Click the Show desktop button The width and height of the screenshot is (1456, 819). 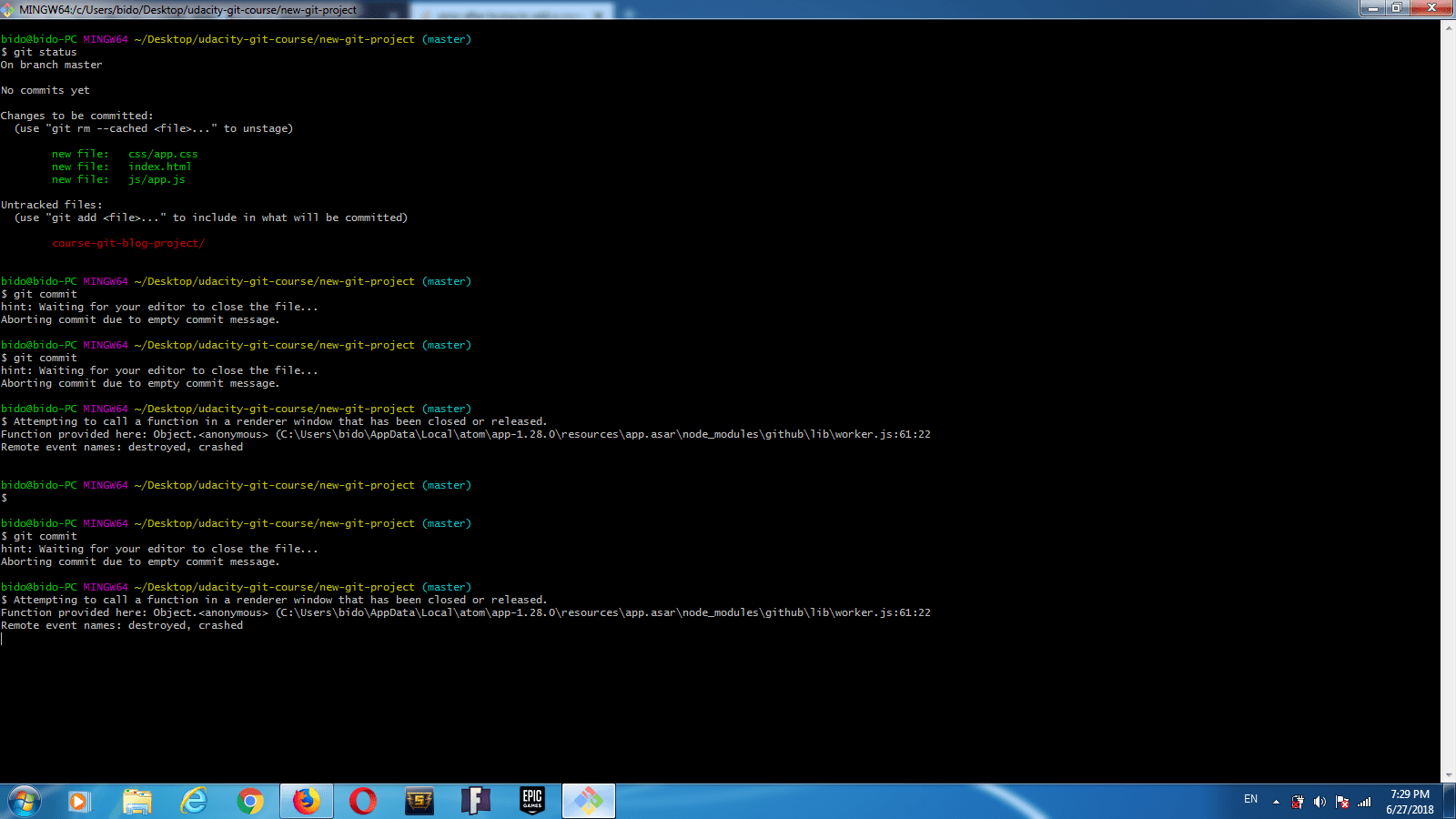(1449, 802)
